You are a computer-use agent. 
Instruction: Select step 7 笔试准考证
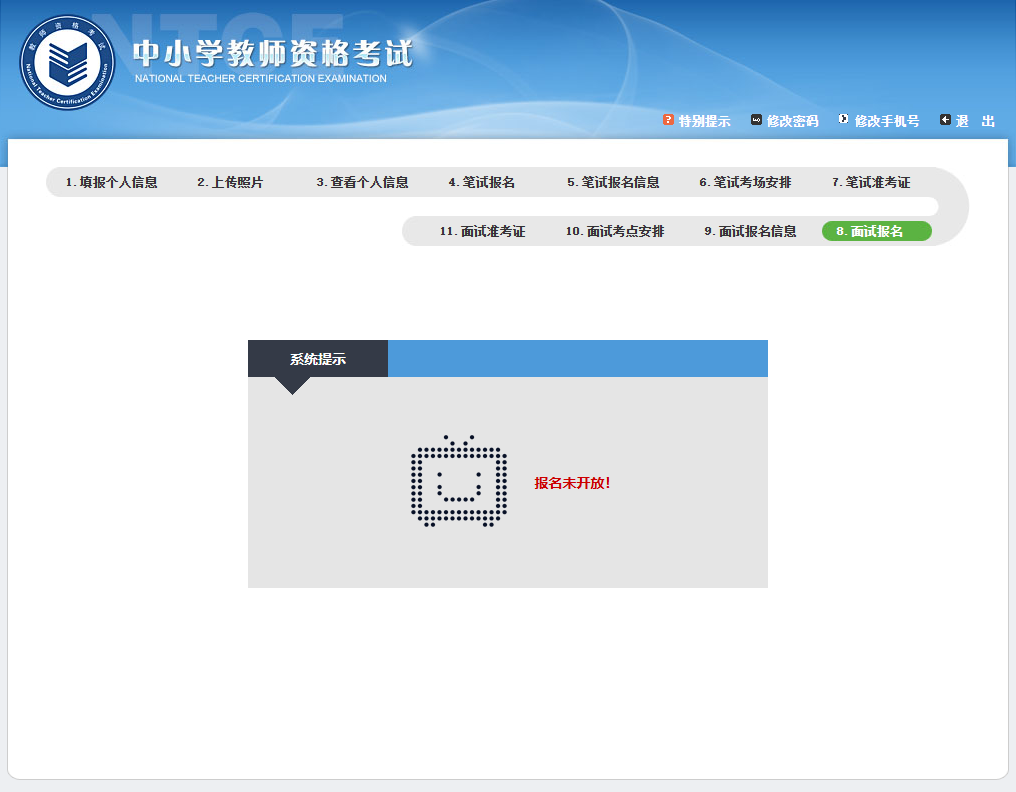click(x=872, y=182)
